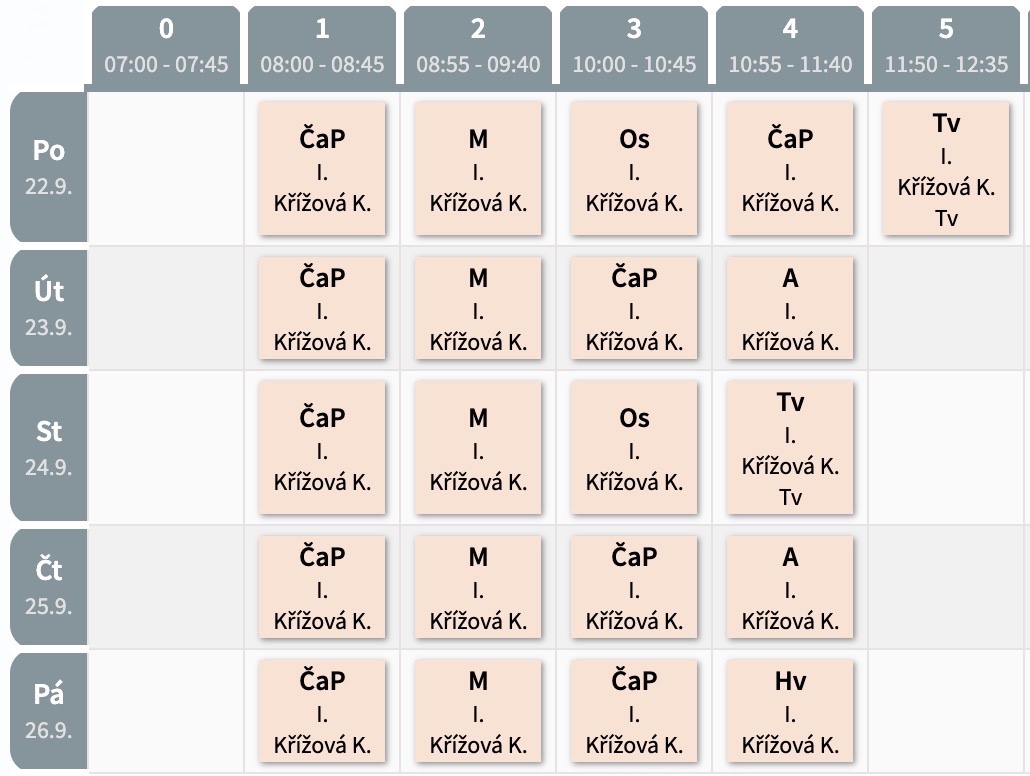Select Wednesday's Tv lesson in period 4
This screenshot has height=776, width=1030.
790,447
